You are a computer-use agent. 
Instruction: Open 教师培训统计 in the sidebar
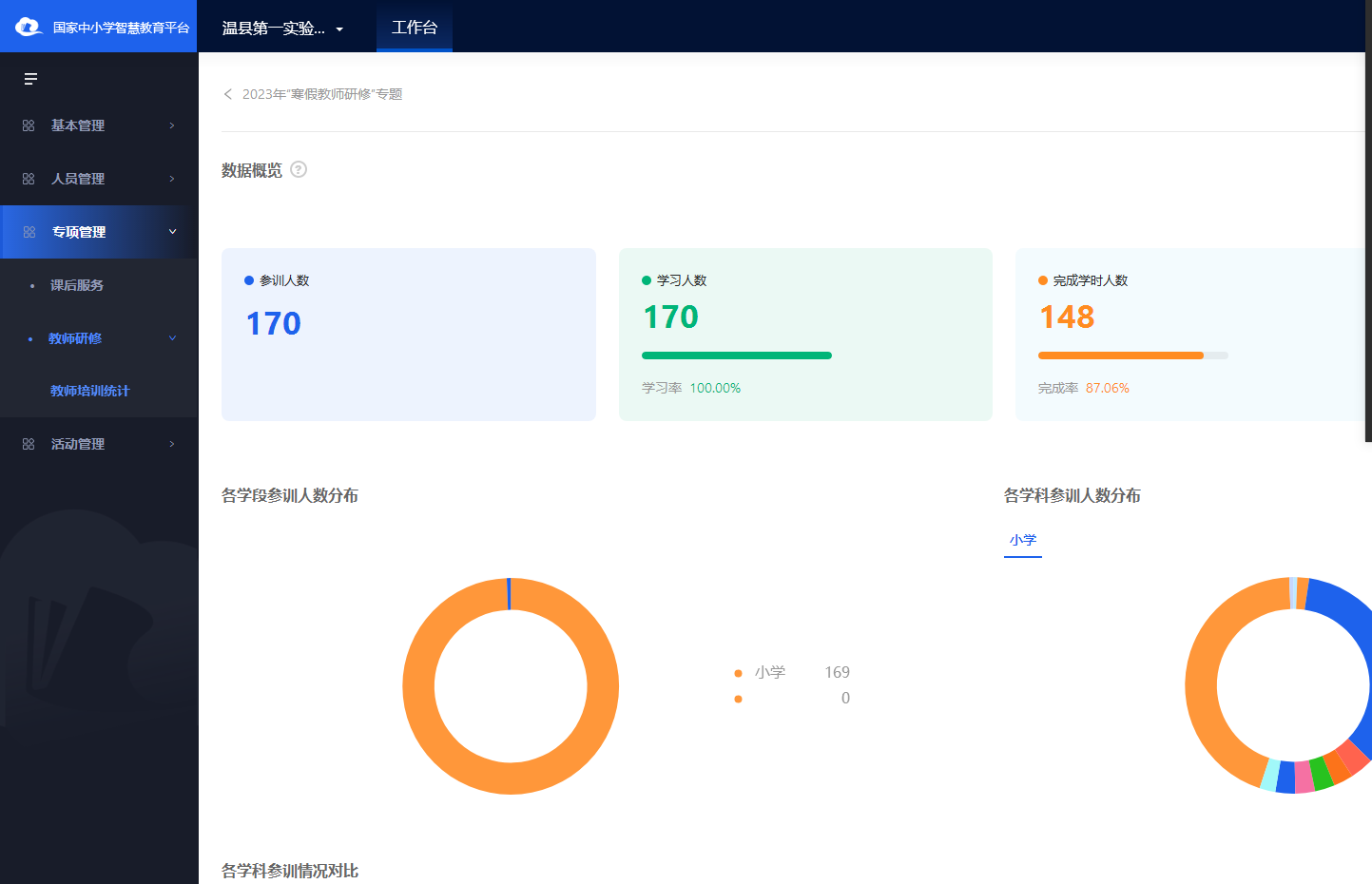pyautogui.click(x=89, y=391)
